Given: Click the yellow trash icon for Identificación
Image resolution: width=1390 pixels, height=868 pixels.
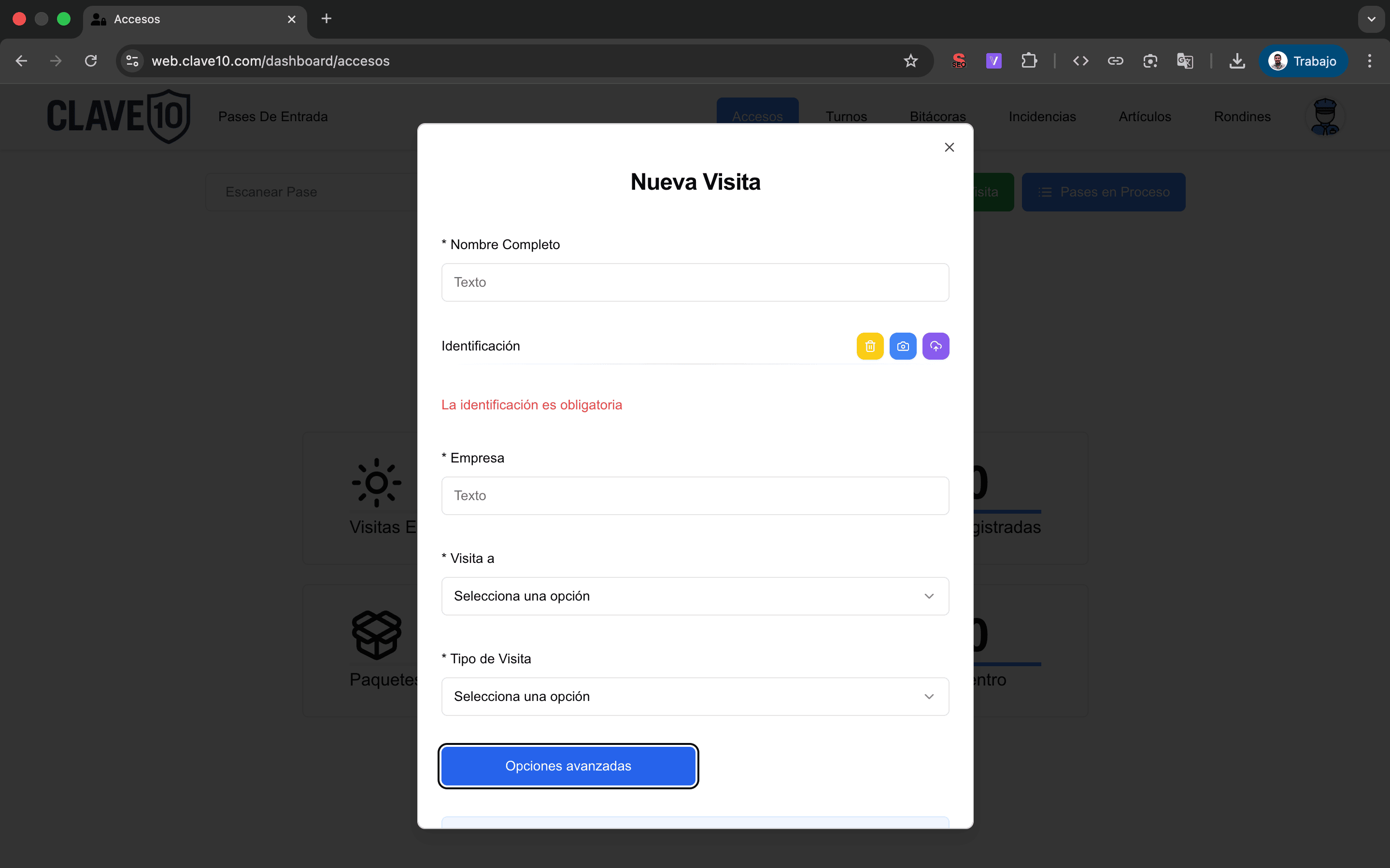Looking at the screenshot, I should click(x=870, y=346).
